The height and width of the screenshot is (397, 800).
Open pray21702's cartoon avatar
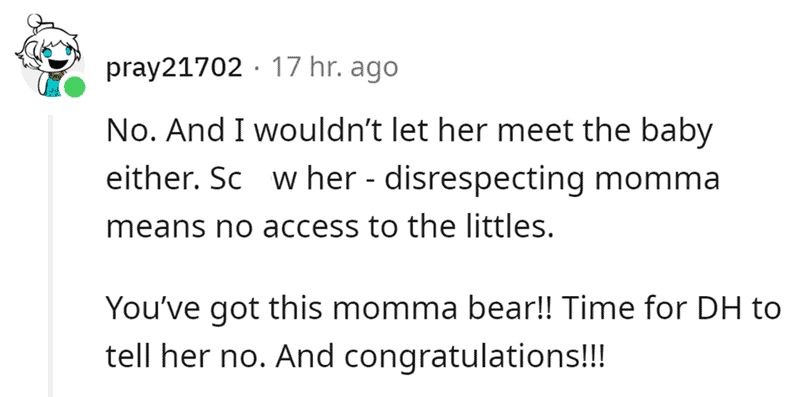tap(49, 57)
